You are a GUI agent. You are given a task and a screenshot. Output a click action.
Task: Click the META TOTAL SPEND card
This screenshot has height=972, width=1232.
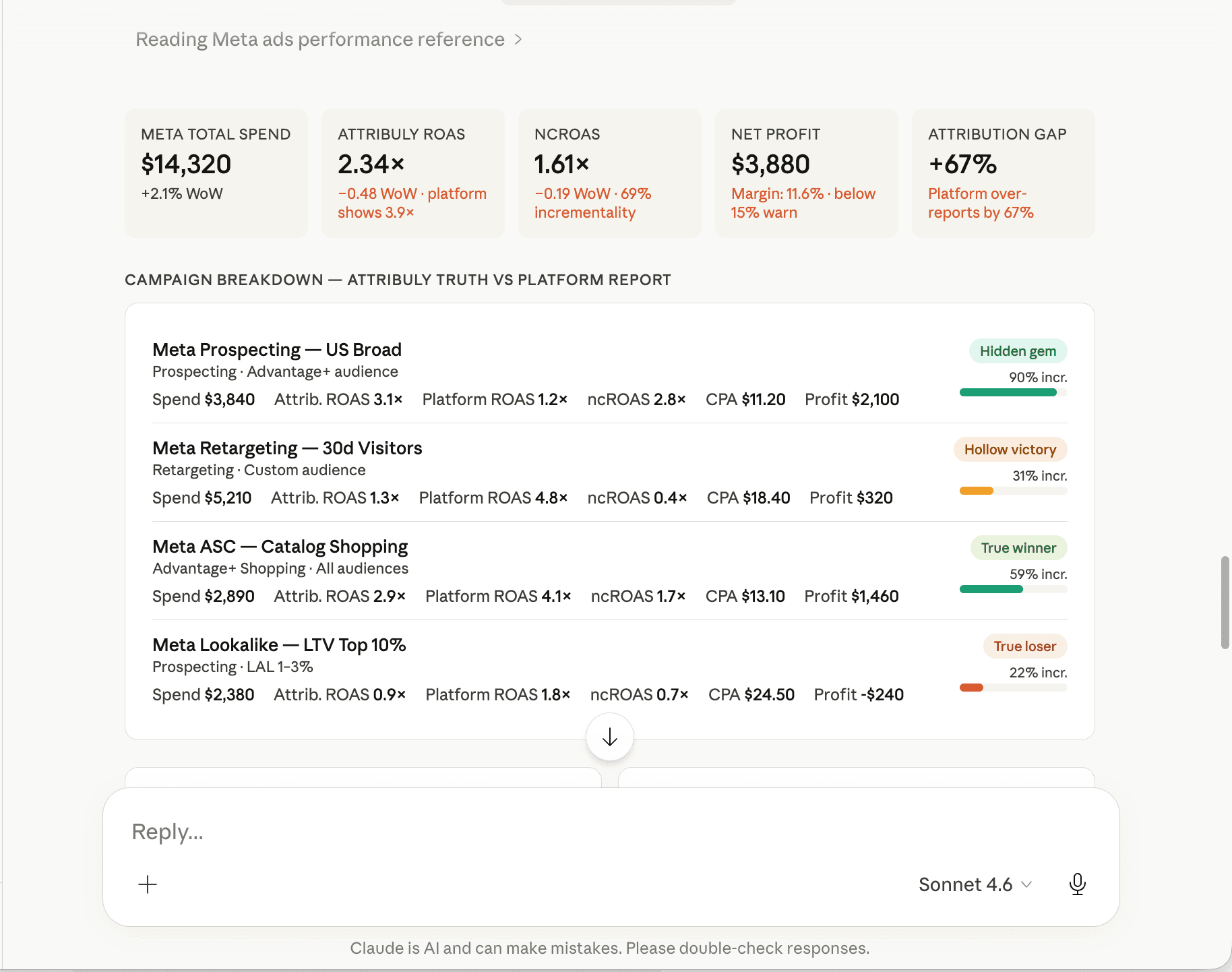point(216,173)
